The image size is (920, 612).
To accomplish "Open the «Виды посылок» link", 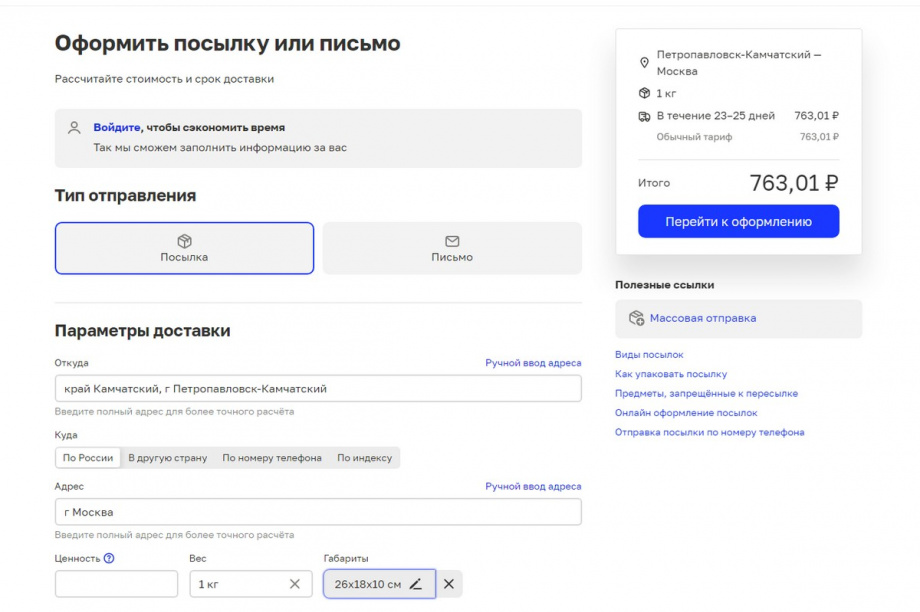I will pyautogui.click(x=650, y=354).
